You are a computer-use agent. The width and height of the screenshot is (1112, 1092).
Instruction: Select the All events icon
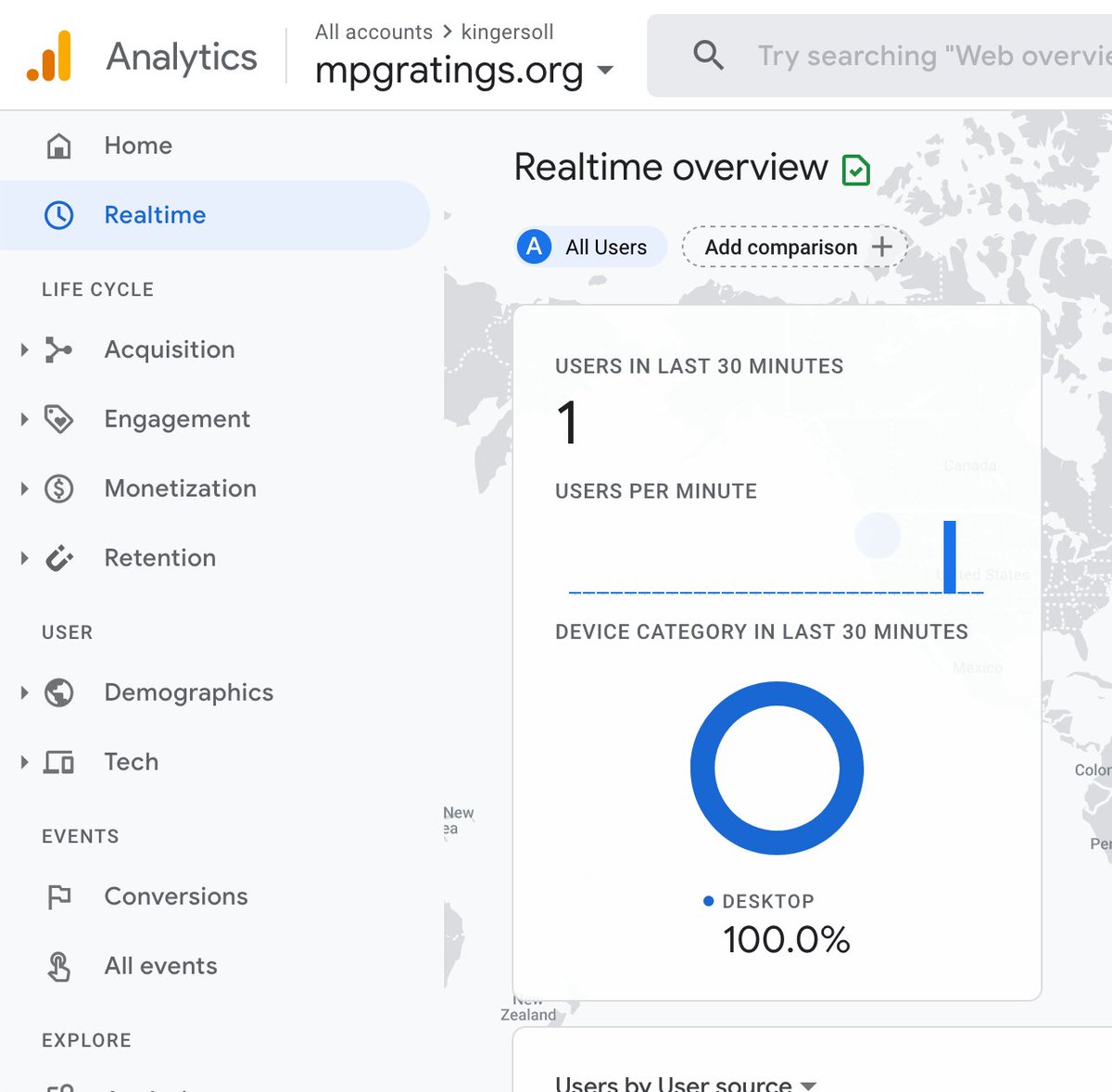point(59,966)
